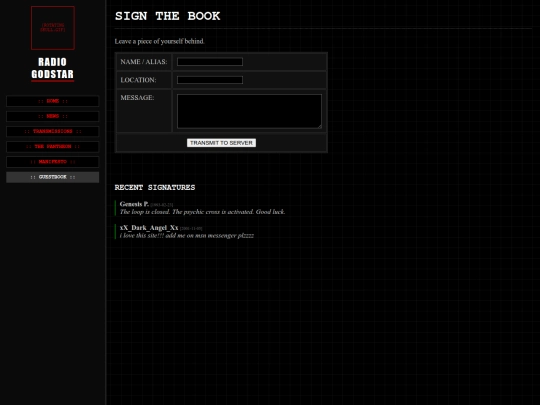540x405 pixels.
Task: Click the 'MESSAGE:' label
Action: click(137, 98)
